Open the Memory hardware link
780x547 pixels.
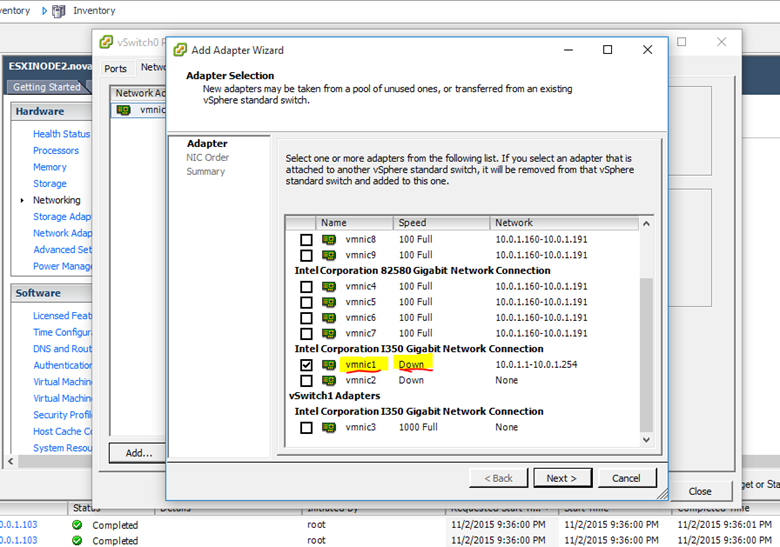[50, 167]
